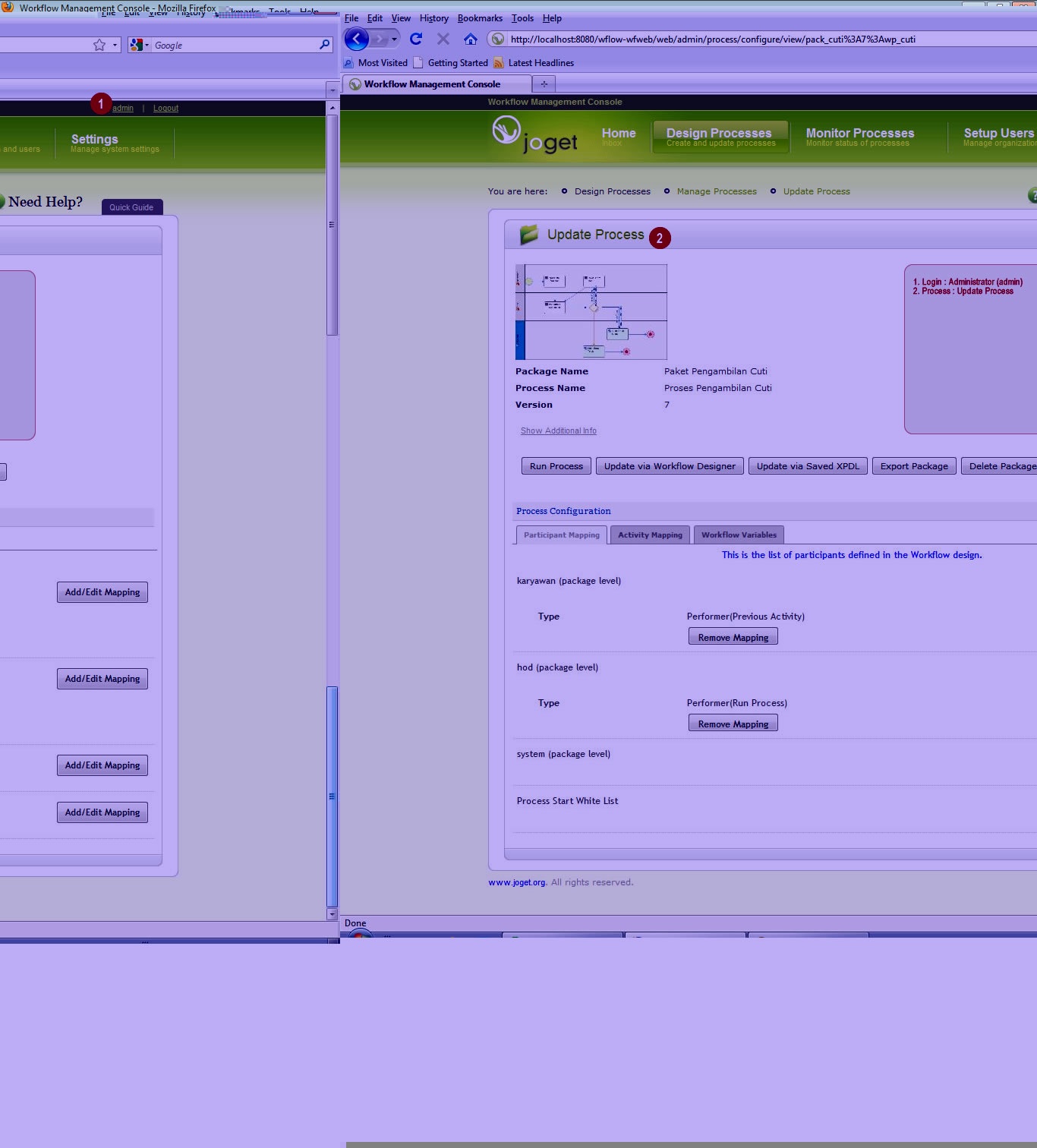This screenshot has height=1148, width=1037.
Task: Click the Paket Pengambilan Cuti text
Action: pos(716,371)
